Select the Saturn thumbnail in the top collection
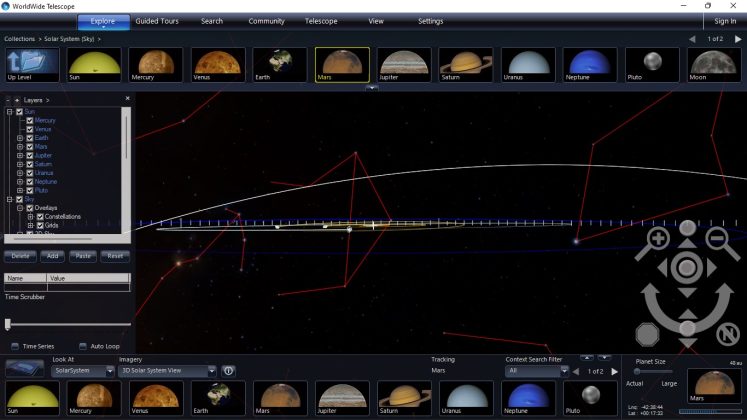The image size is (747, 420). [466, 64]
